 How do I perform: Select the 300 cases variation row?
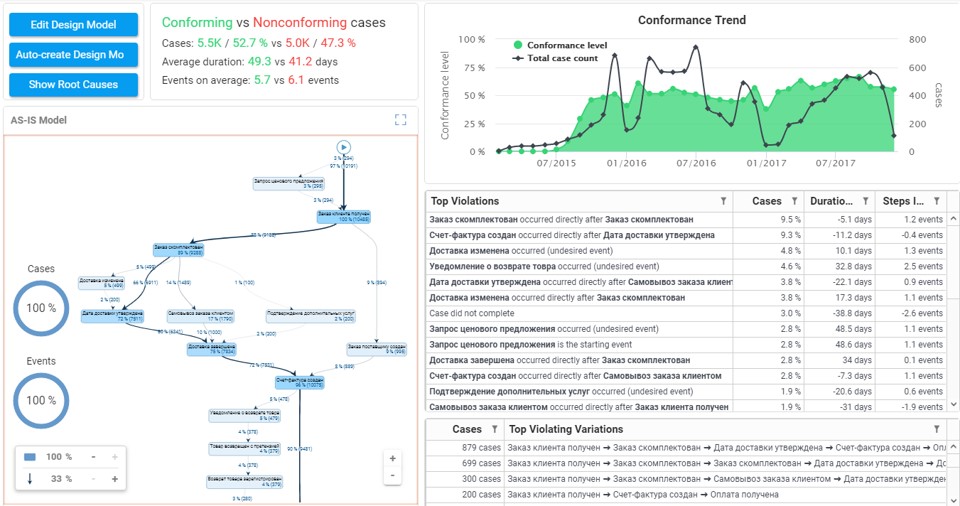686,479
